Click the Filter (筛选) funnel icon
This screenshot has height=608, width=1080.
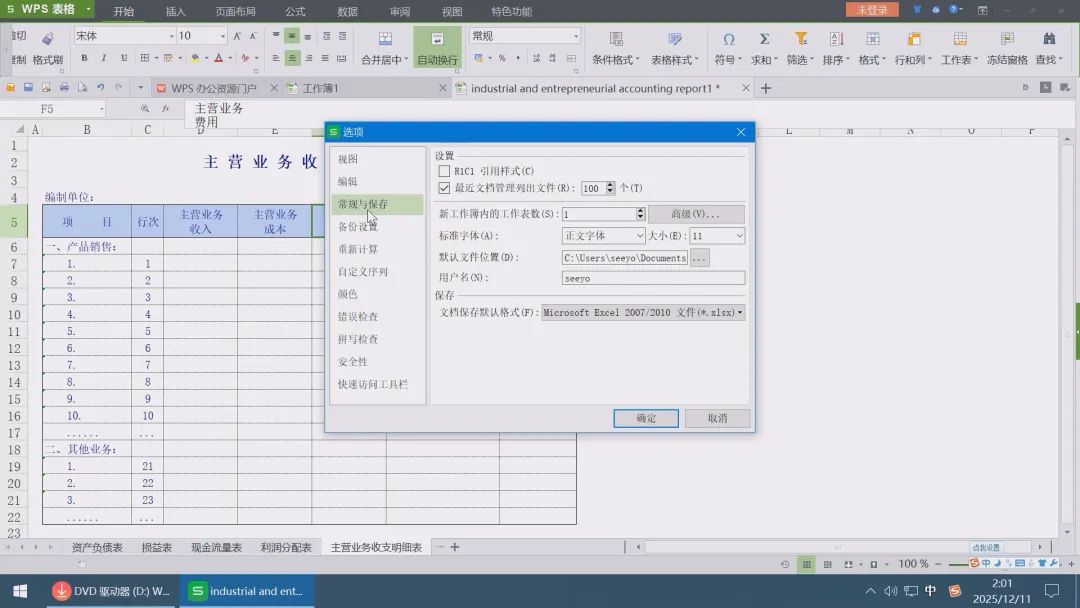[x=800, y=39]
